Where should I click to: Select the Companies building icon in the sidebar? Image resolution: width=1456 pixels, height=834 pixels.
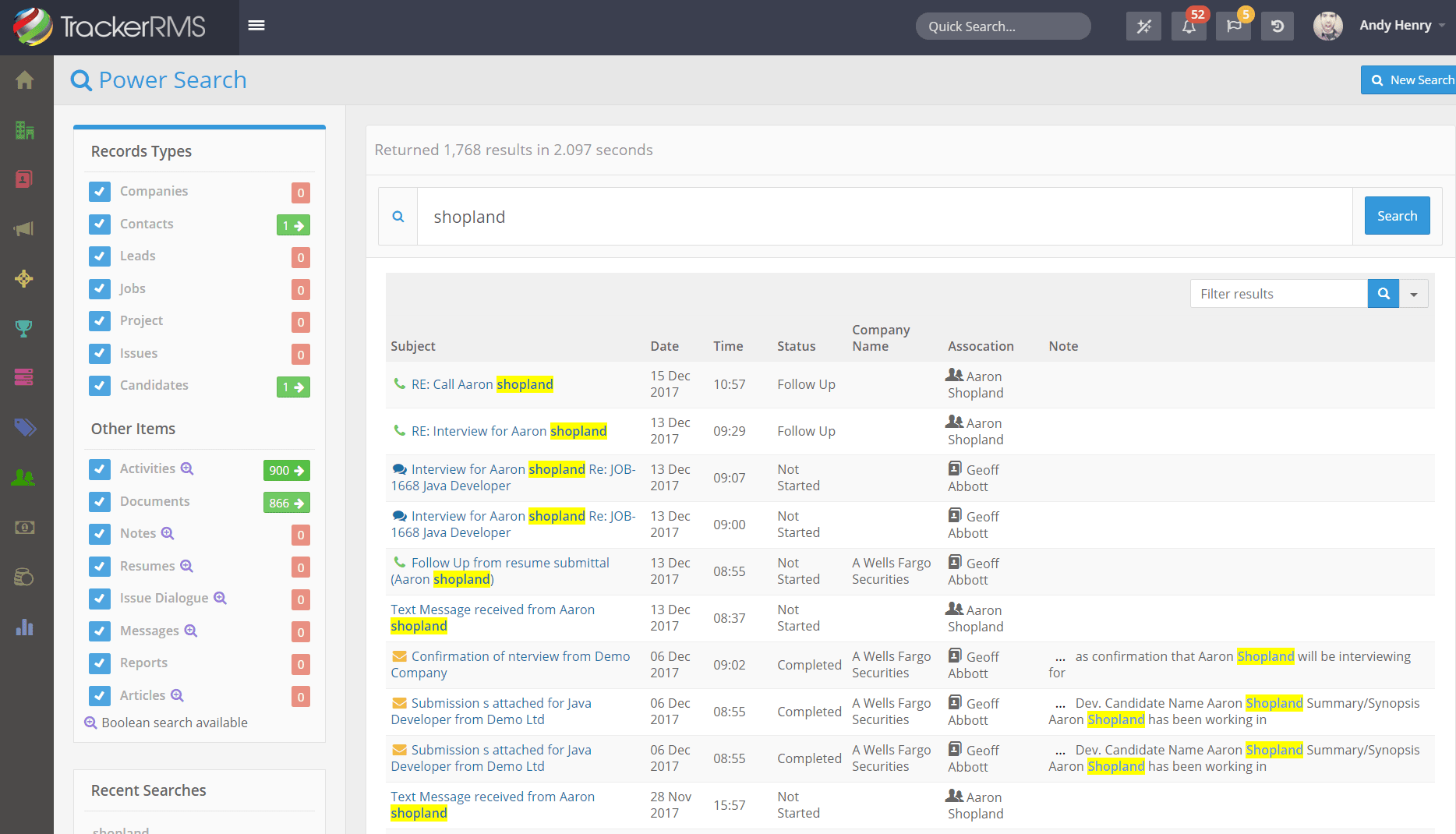click(25, 129)
